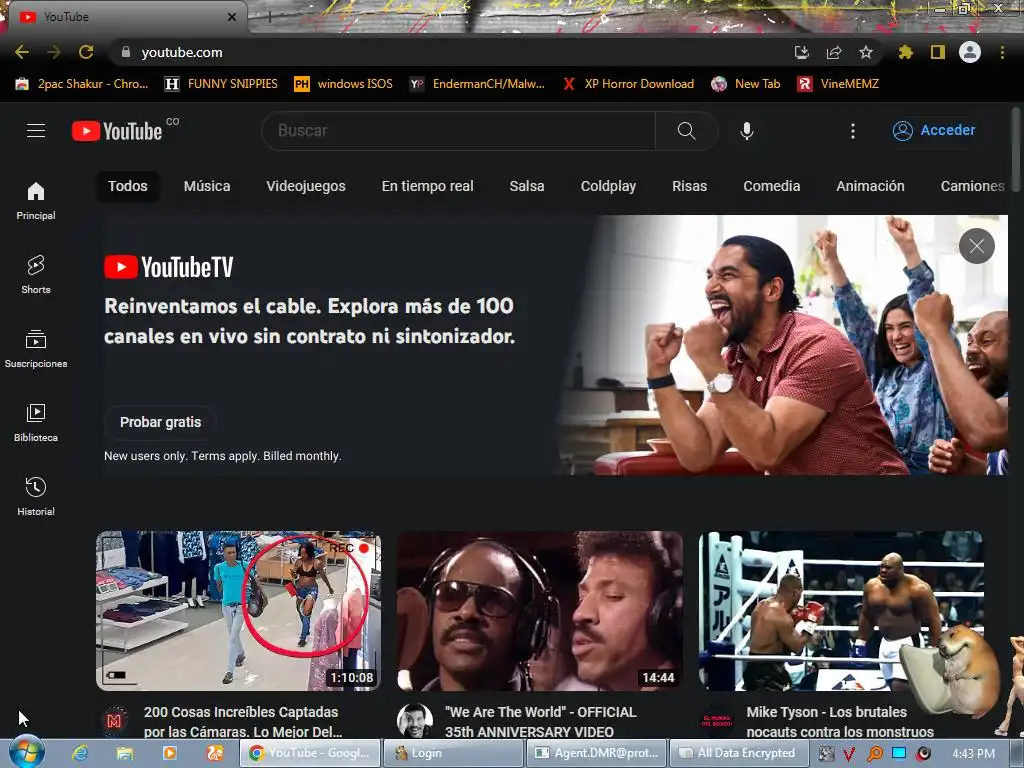Open Historial from sidebar

tap(36, 496)
